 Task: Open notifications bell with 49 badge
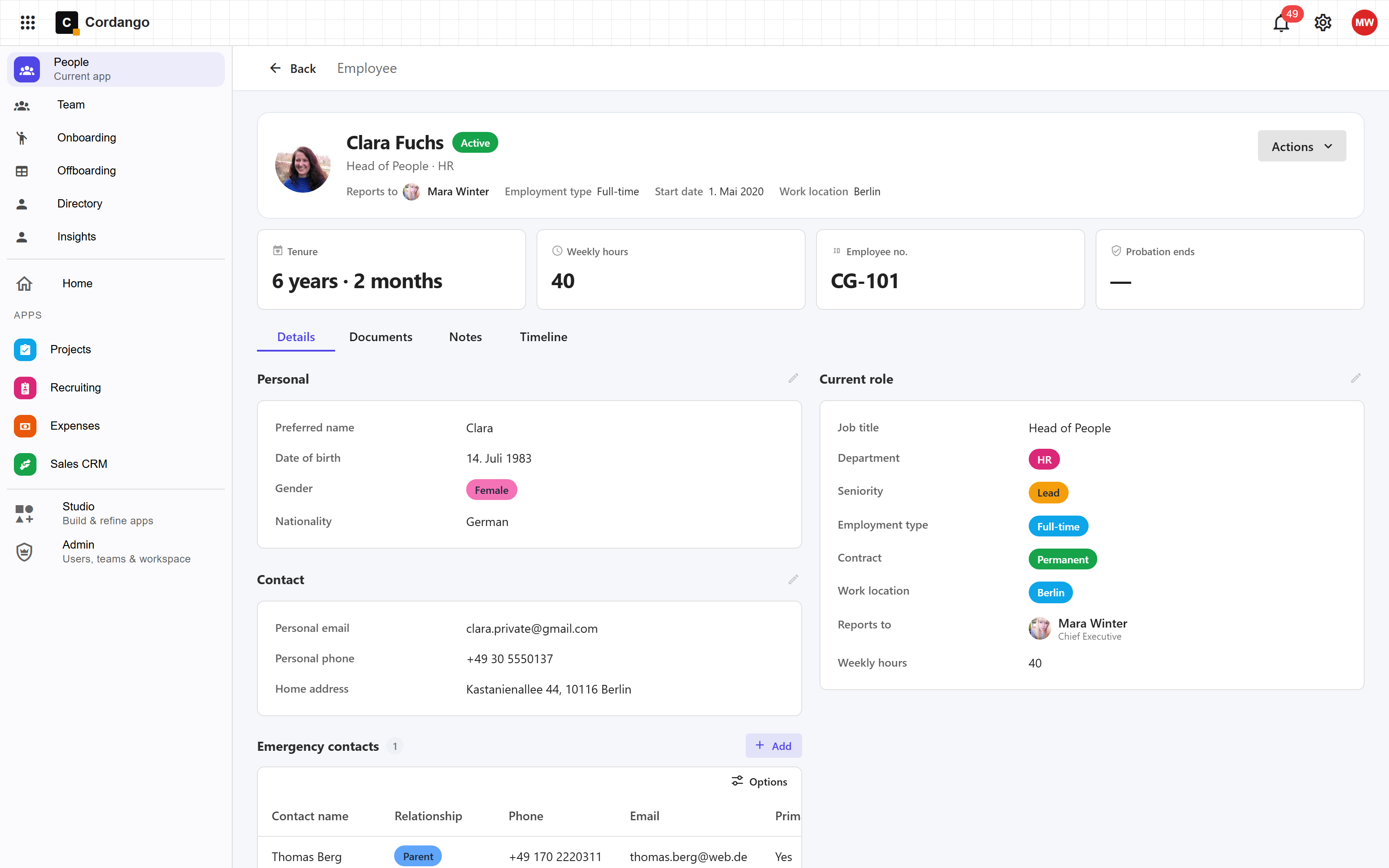(x=1281, y=23)
